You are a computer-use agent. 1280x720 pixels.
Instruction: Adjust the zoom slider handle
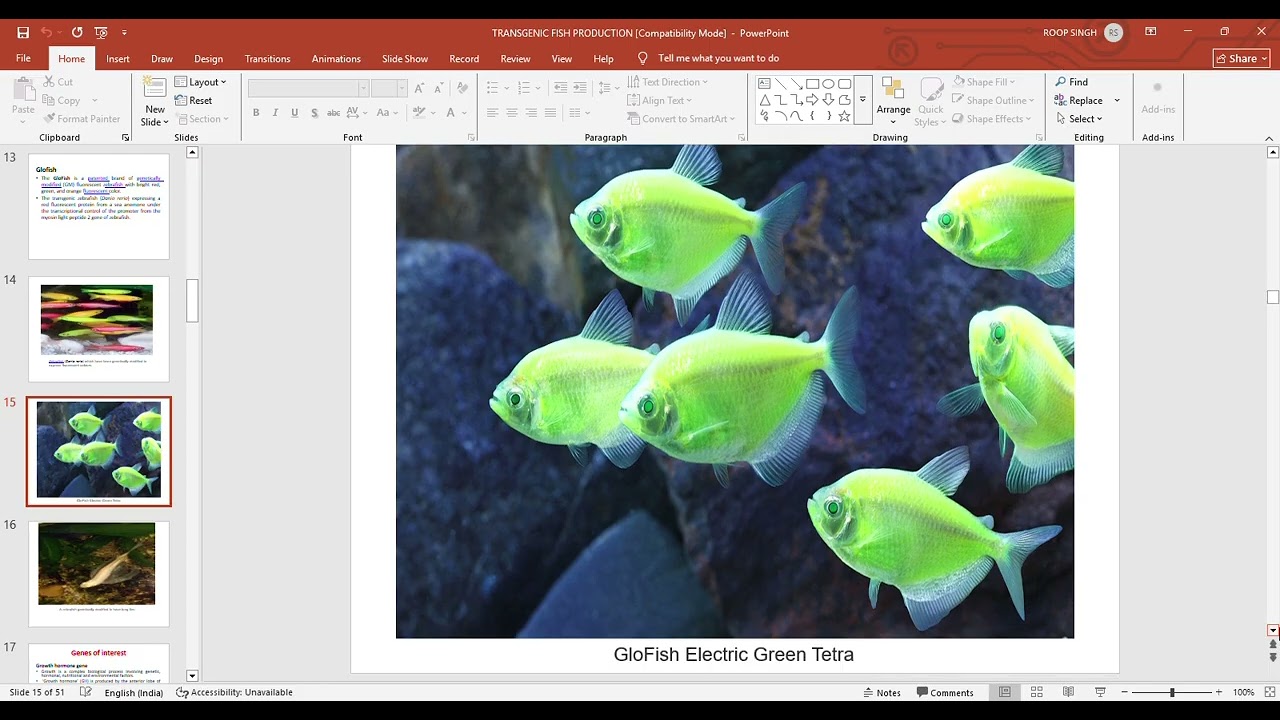1172,692
